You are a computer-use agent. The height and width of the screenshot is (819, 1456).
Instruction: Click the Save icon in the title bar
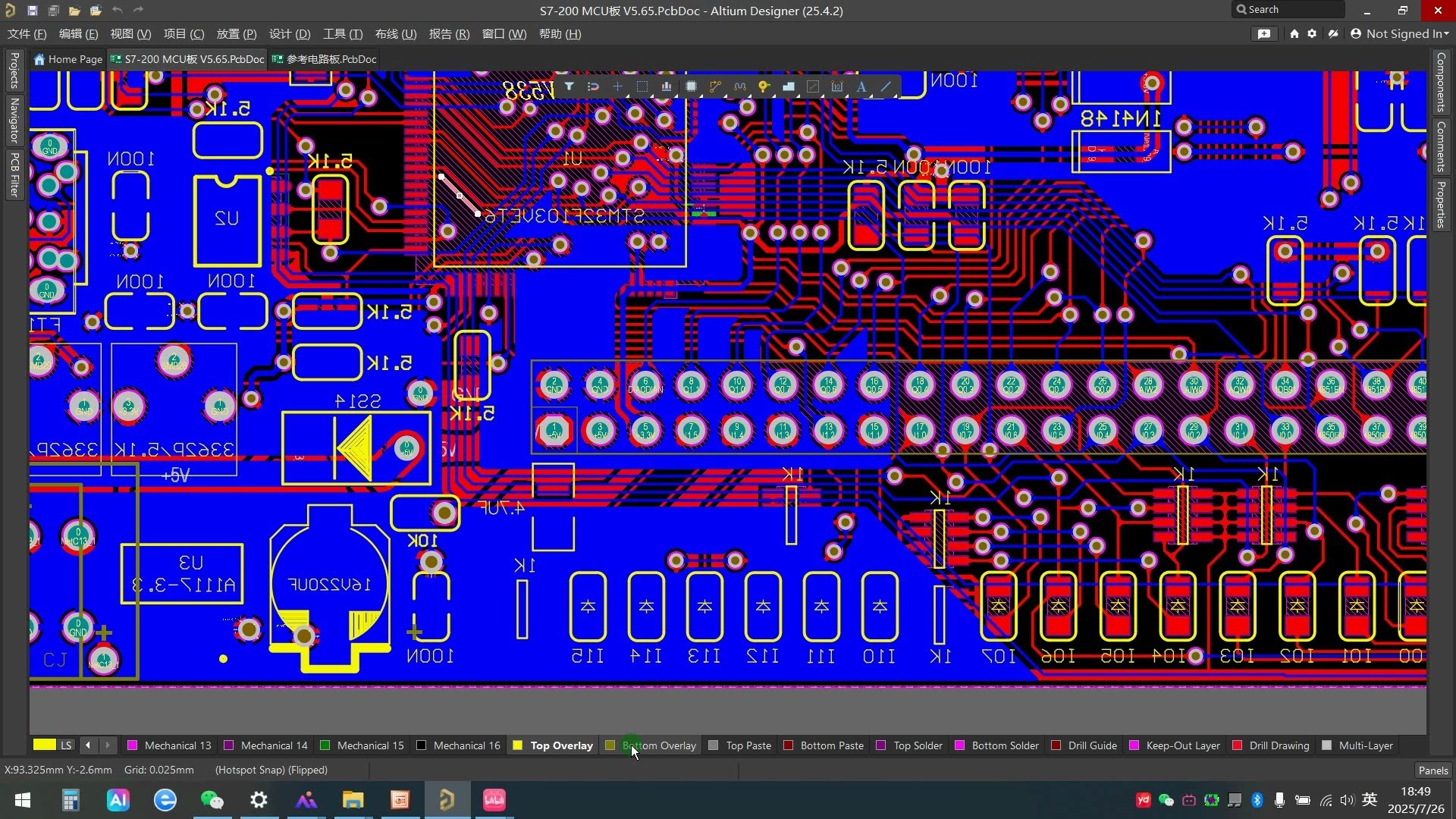[32, 11]
